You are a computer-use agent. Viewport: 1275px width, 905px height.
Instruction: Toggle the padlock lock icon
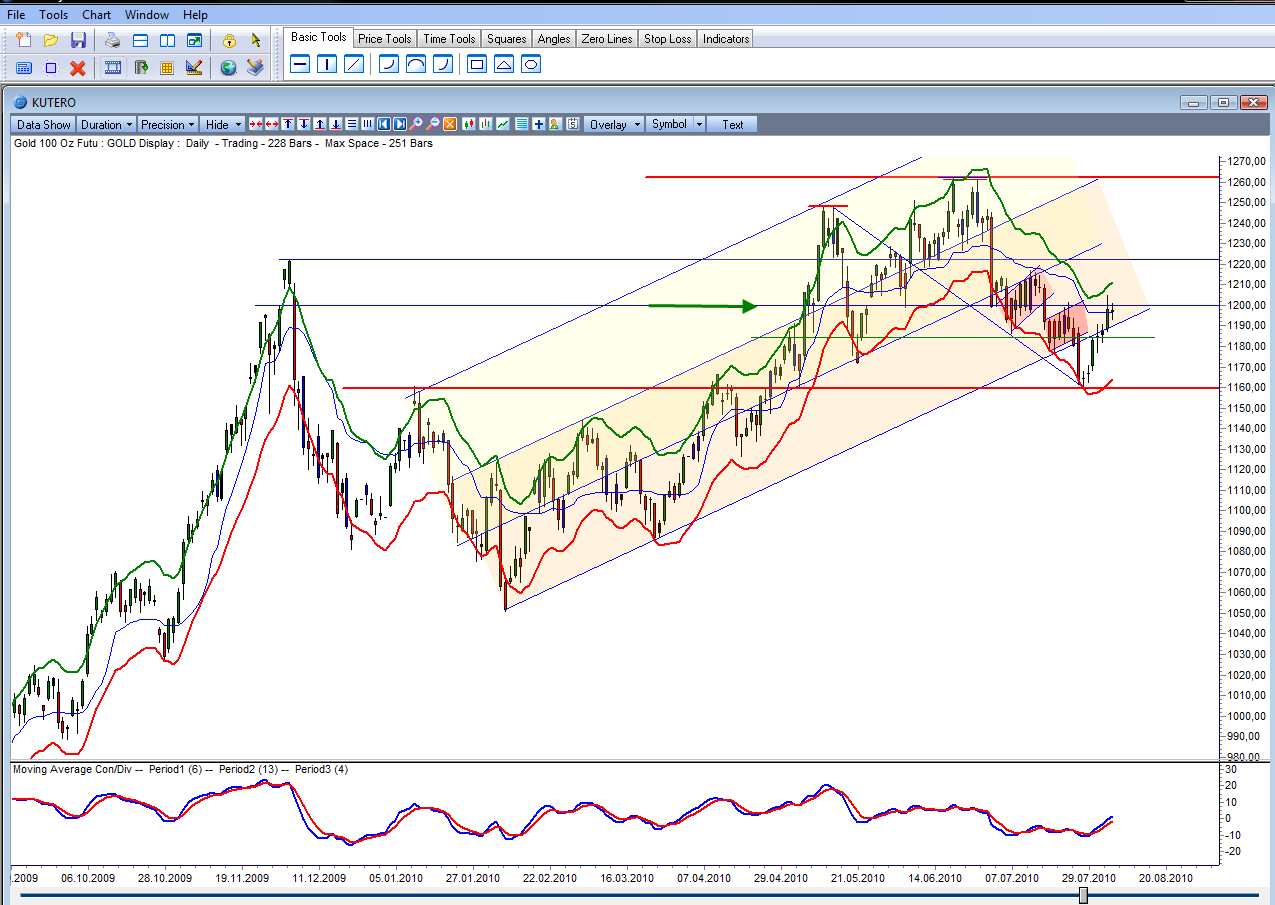[229, 40]
